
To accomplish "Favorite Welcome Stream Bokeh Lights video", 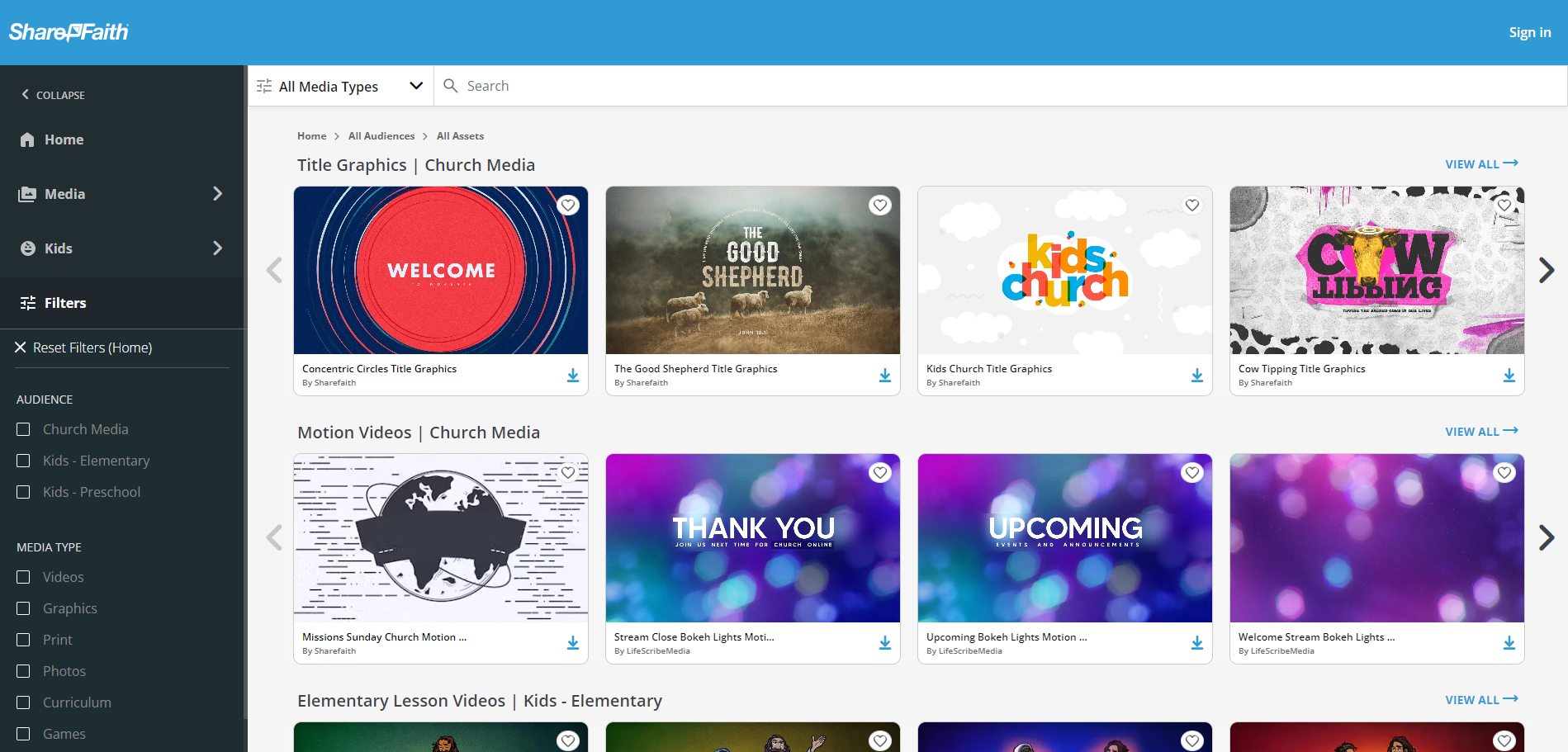I will [1504, 473].
